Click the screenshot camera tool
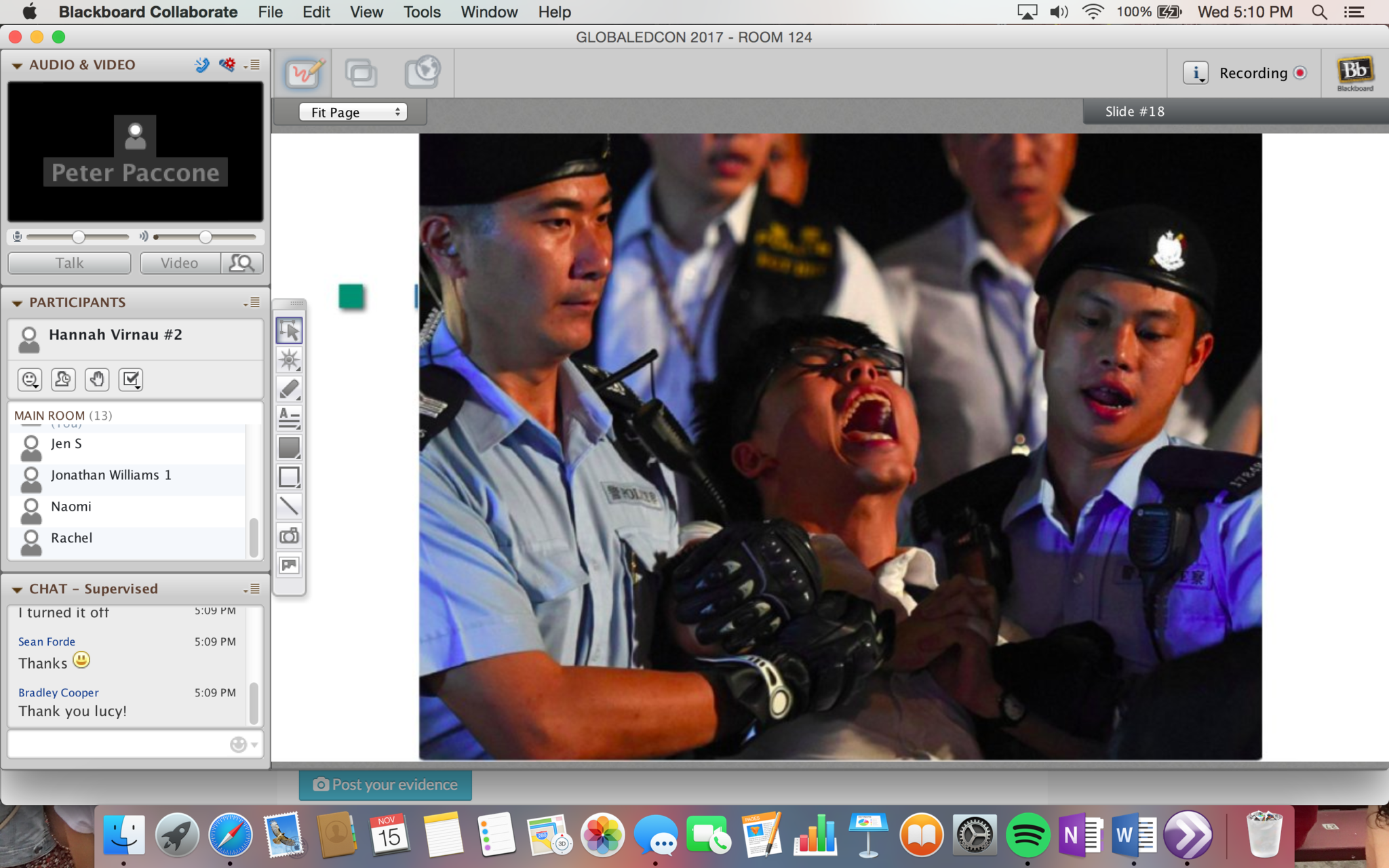This screenshot has height=868, width=1389. point(290,536)
